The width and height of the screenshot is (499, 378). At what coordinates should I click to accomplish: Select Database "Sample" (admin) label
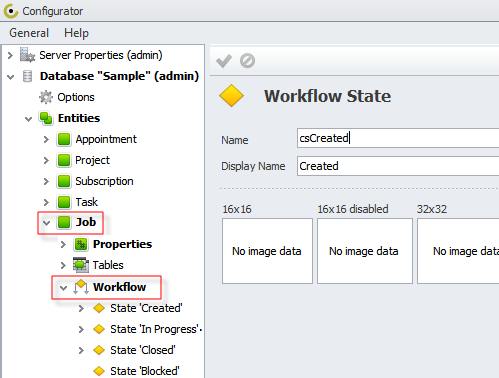[x=119, y=76]
